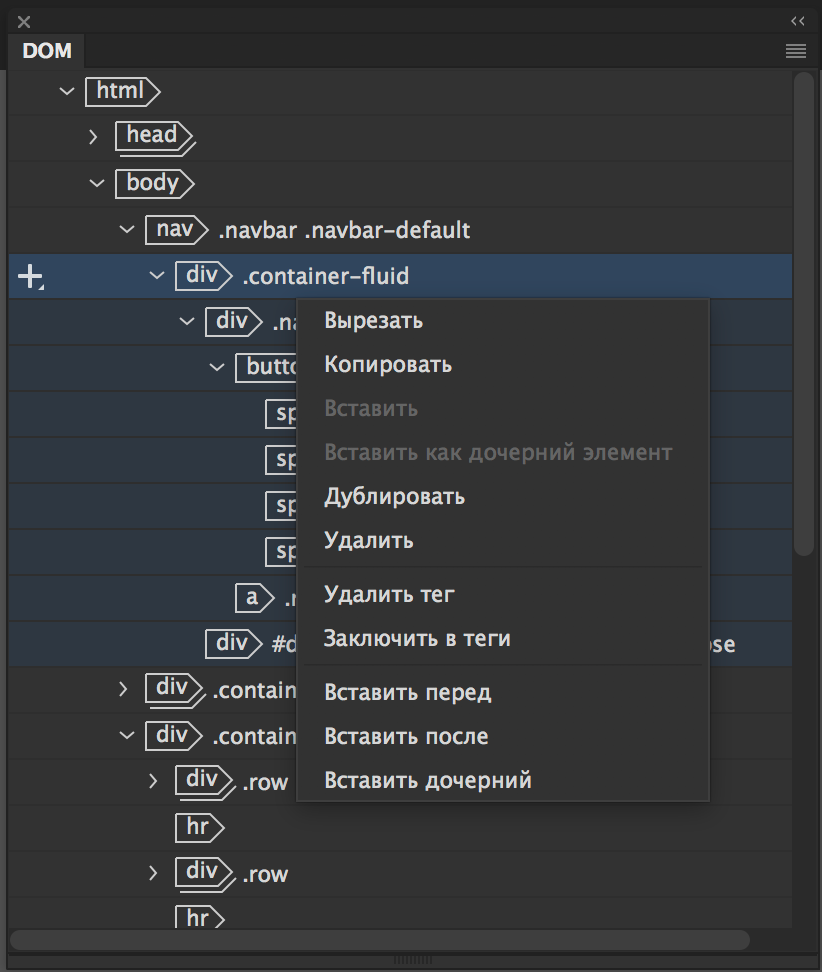Viewport: 822px width, 972px height.
Task: Close the DOM panel with X icon
Action: click(24, 22)
